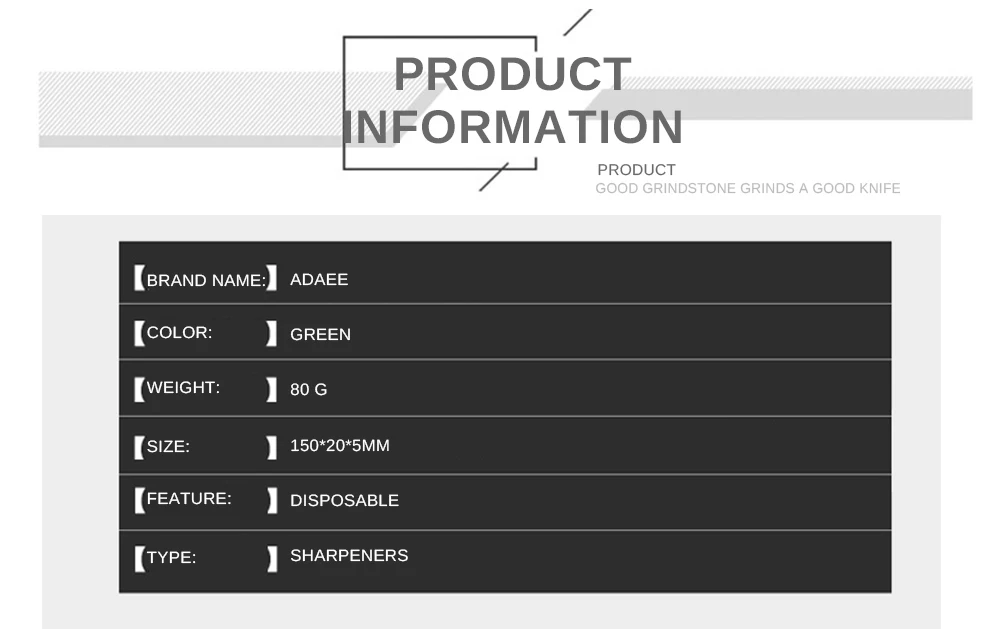
Task: Click the right bracket after FEATURE
Action: (272, 500)
